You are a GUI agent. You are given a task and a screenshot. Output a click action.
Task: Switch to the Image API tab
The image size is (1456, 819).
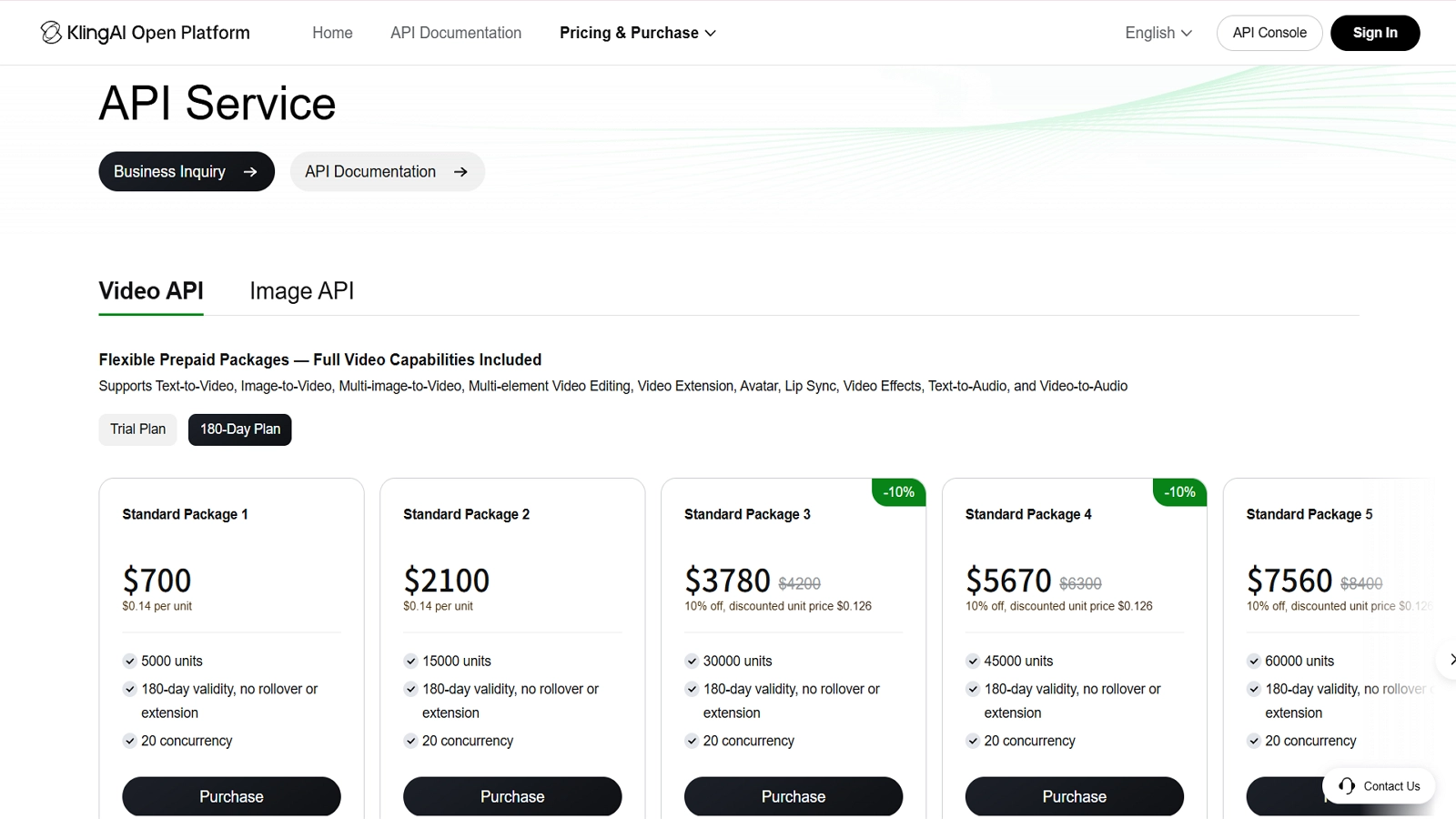click(301, 291)
